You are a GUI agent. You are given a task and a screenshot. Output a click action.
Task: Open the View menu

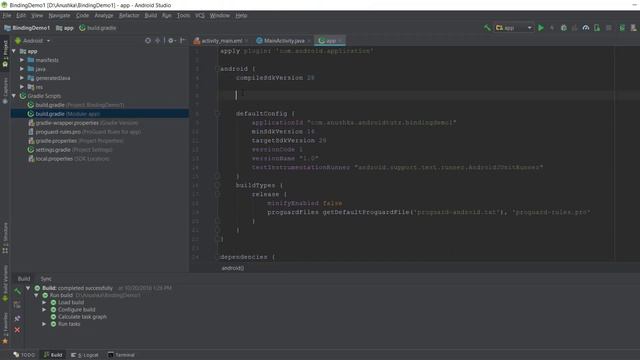[37, 16]
